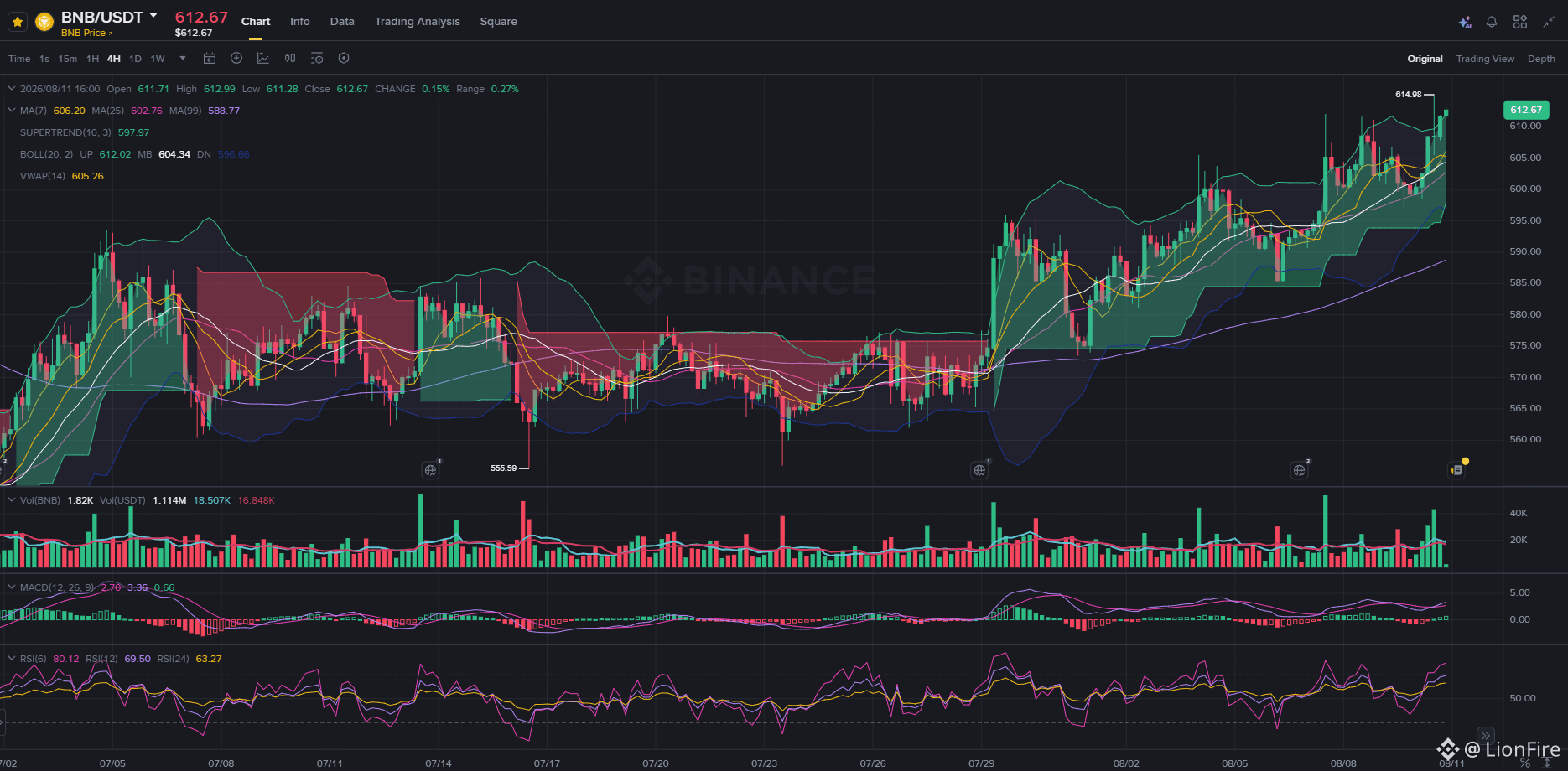Viewport: 1568px width, 771px height.
Task: Open the chart display settings icon
Action: 317,58
